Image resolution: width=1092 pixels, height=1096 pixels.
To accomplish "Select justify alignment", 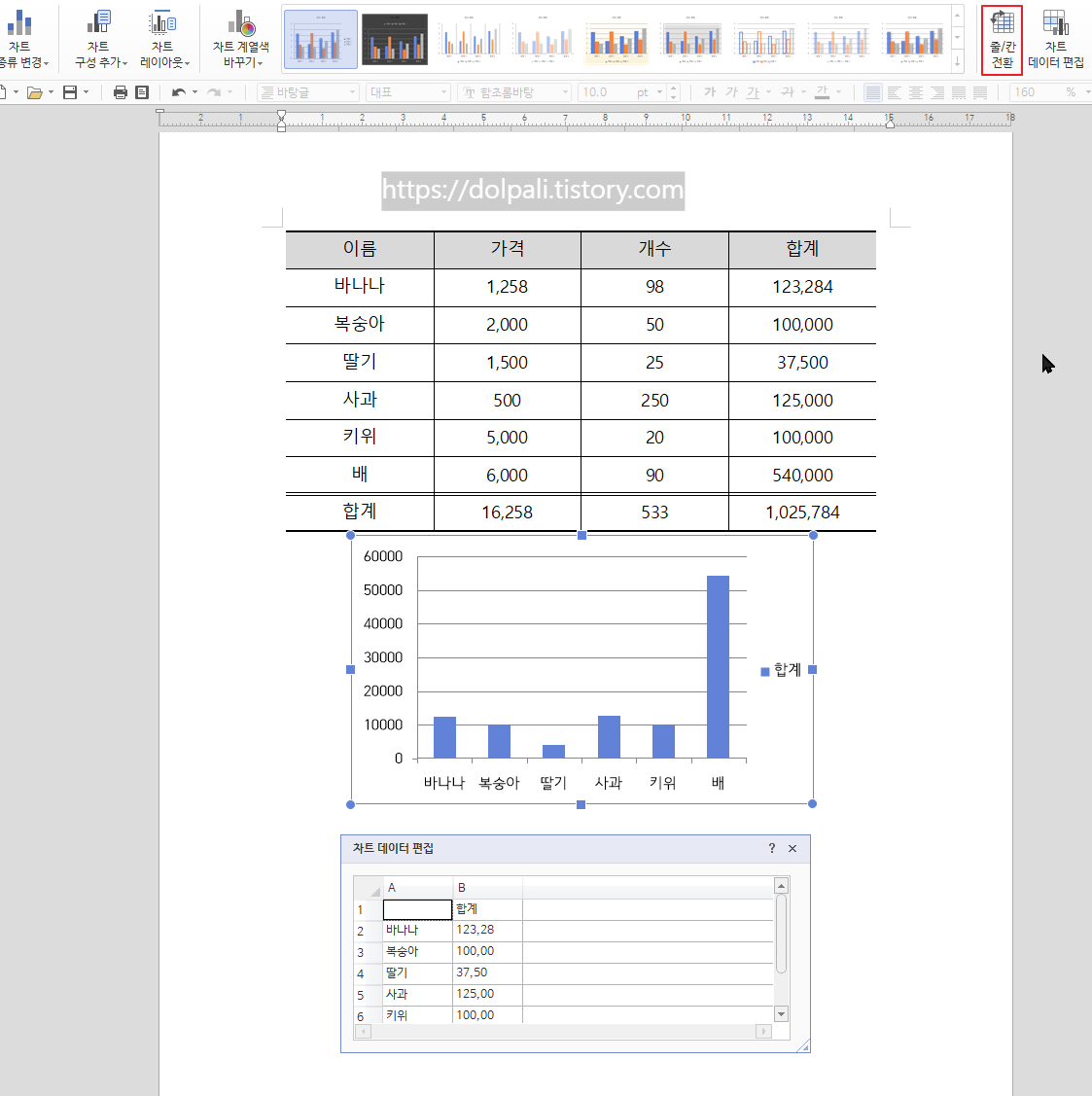I will 872,92.
